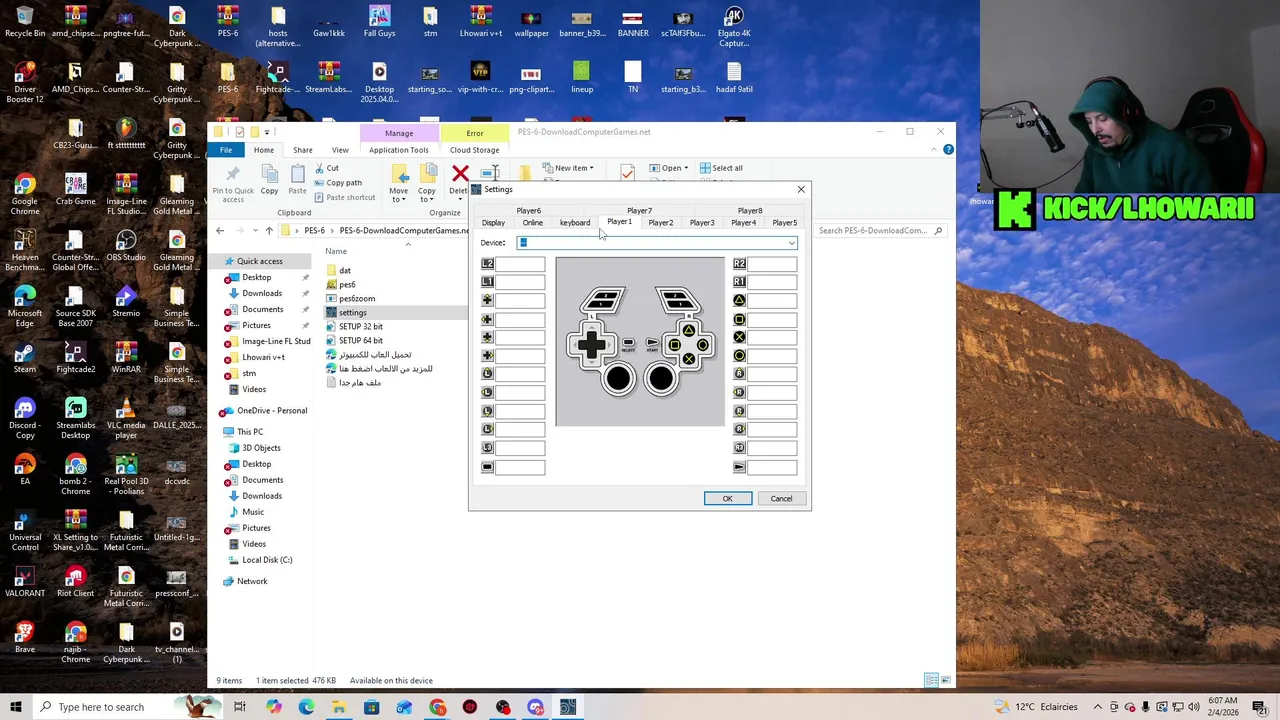The width and height of the screenshot is (1280, 720).
Task: Click the Pin to Quick access icon
Action: click(233, 175)
